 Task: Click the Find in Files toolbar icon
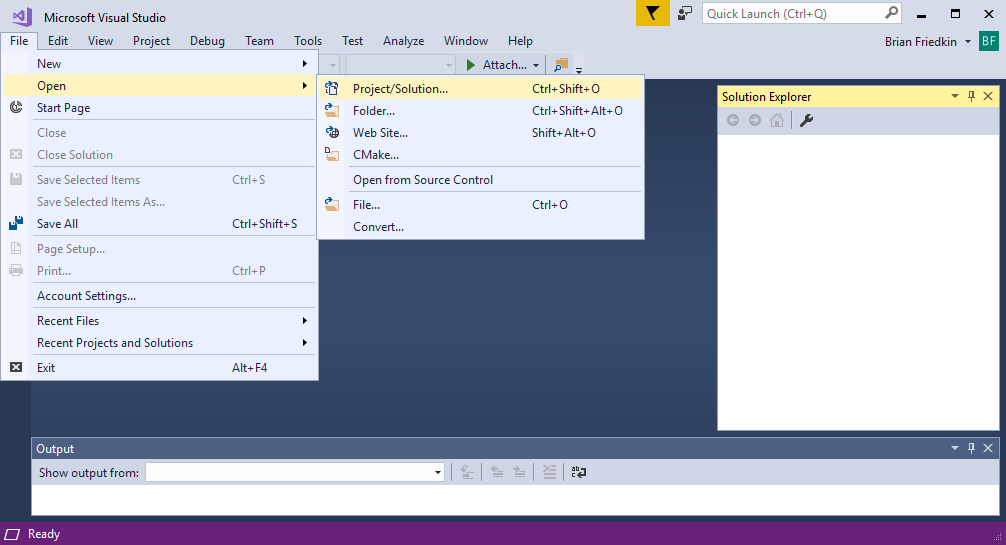tap(561, 65)
